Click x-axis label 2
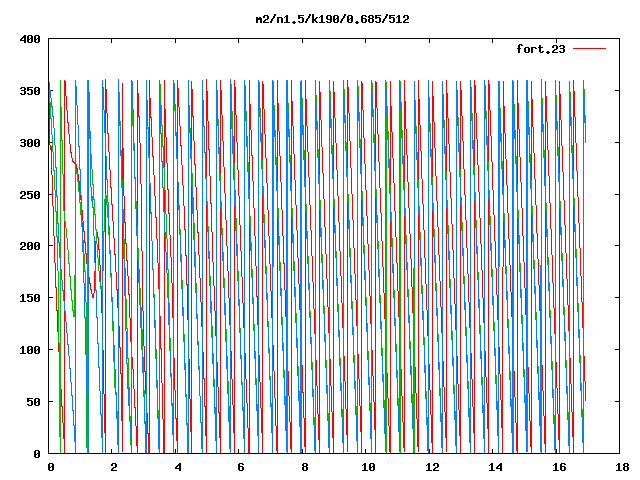640x480 pixels. 114,467
